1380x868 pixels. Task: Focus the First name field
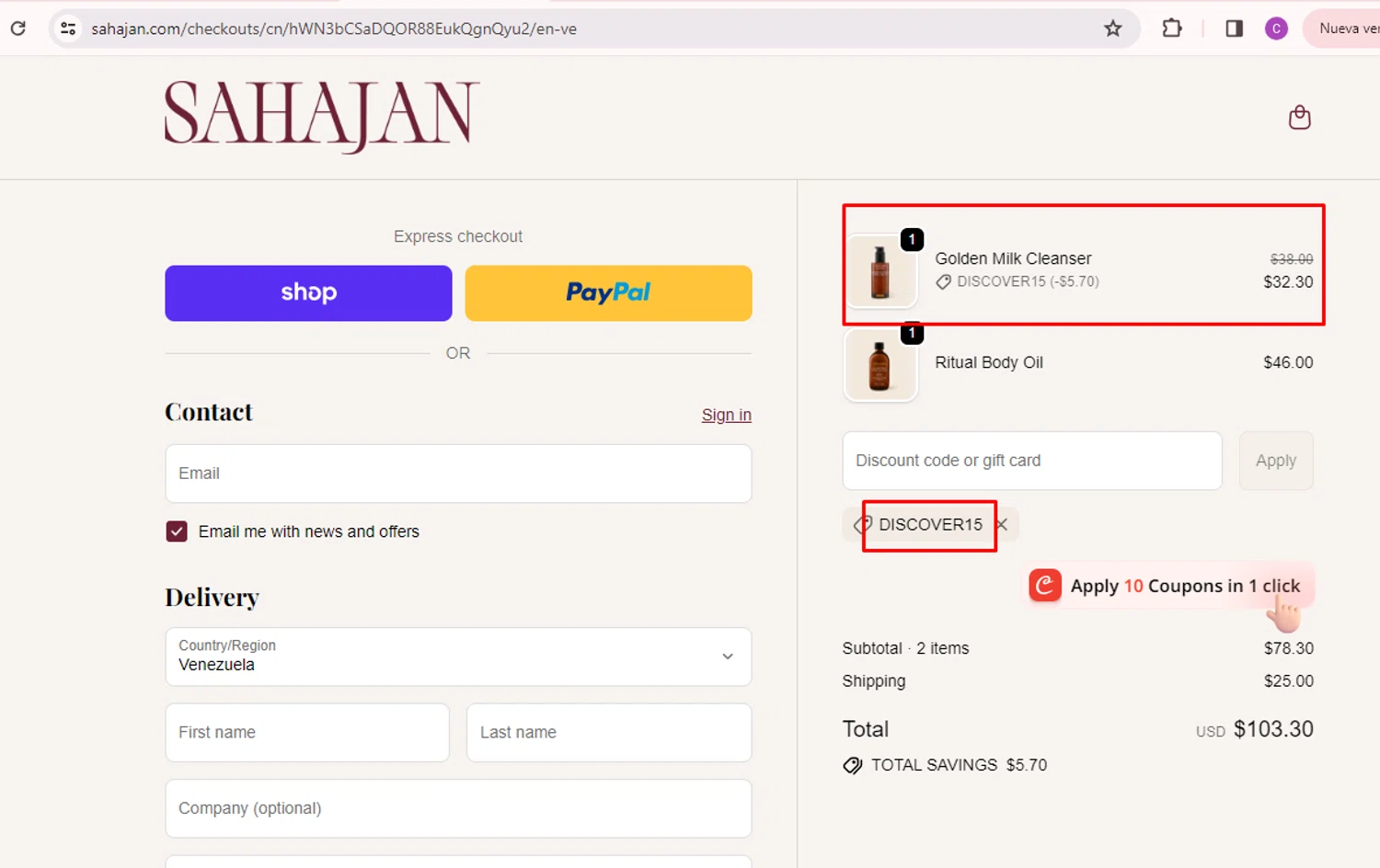coord(307,733)
